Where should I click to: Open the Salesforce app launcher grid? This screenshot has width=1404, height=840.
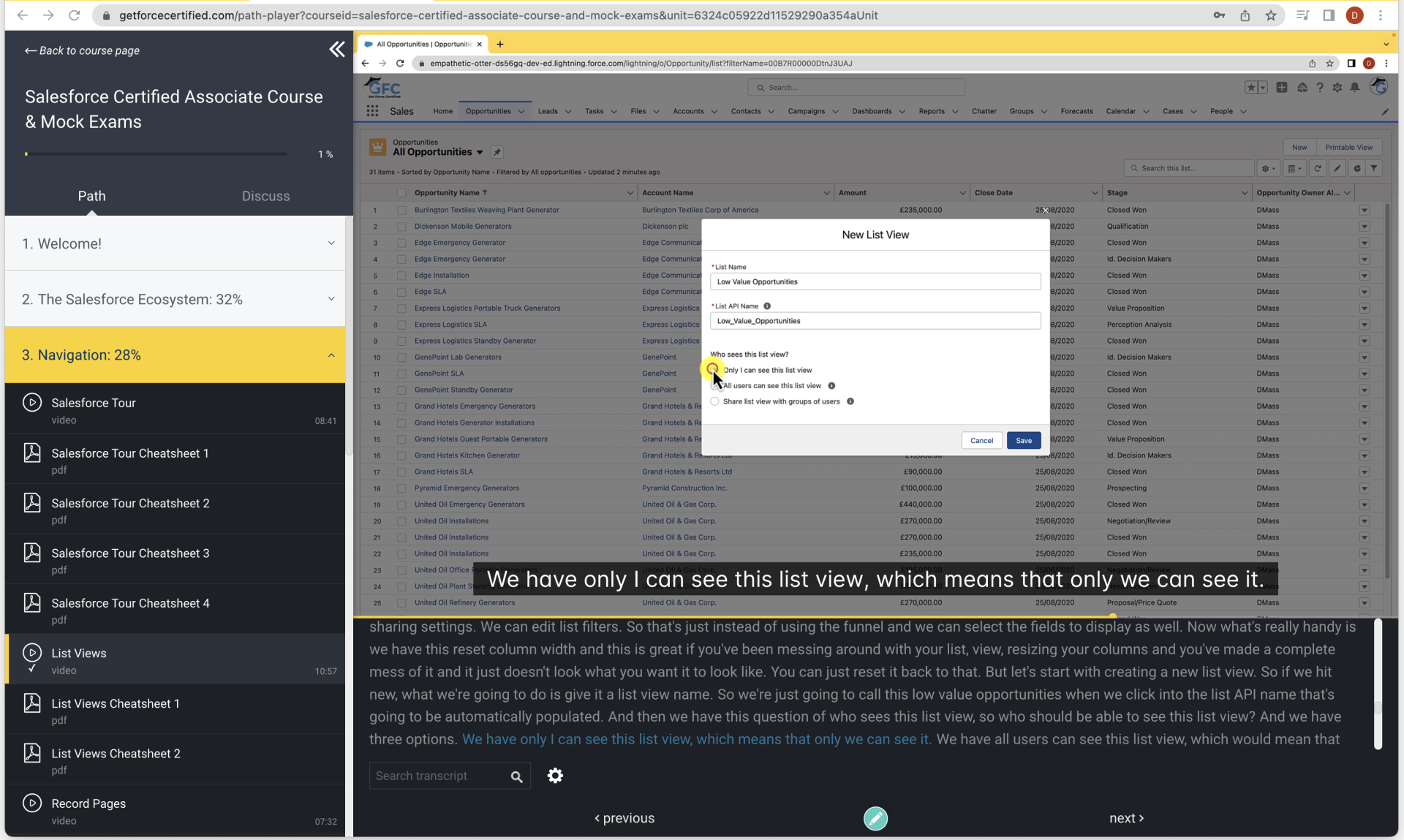[x=372, y=111]
